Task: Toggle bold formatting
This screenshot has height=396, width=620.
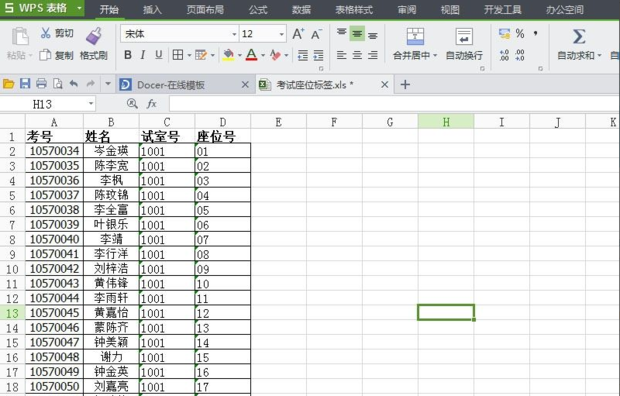Action: 128,55
